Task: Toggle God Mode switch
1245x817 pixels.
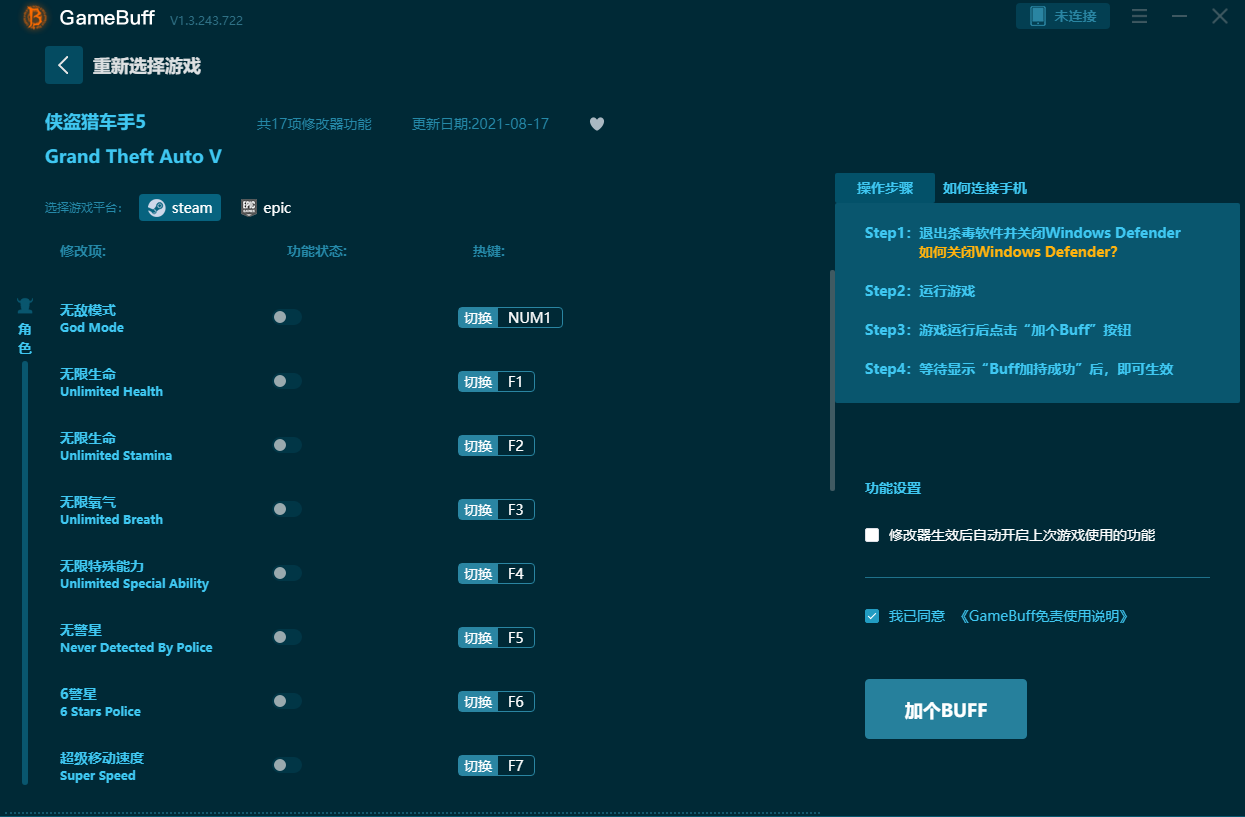Action: click(x=287, y=317)
